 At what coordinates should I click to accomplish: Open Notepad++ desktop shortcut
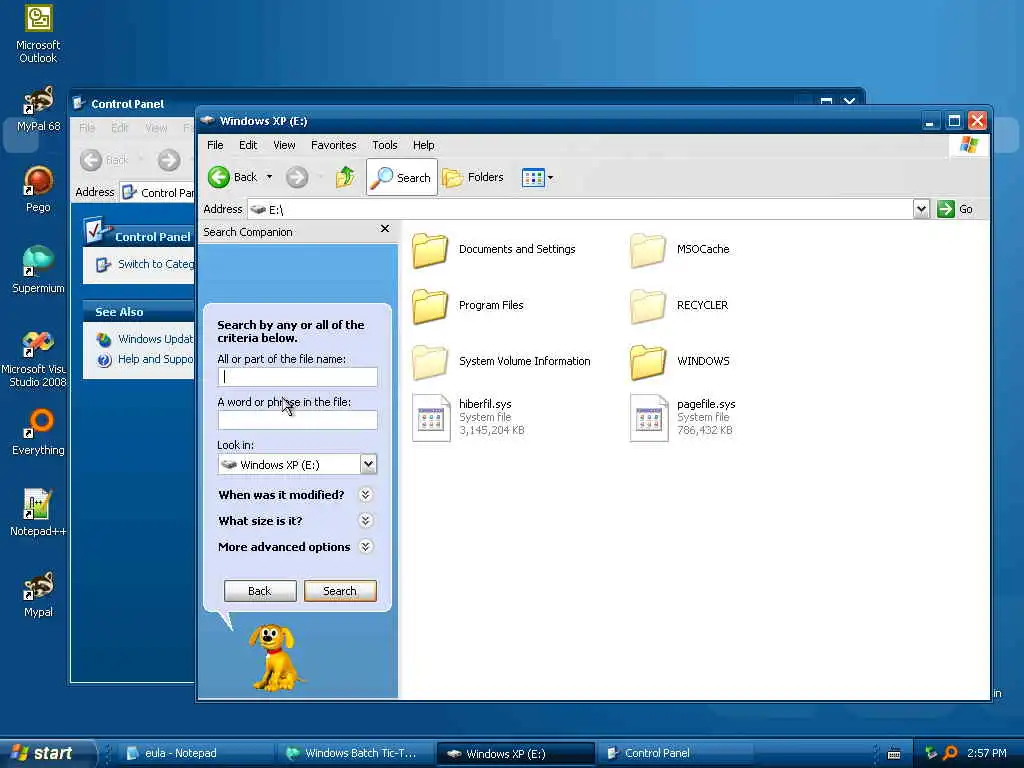pyautogui.click(x=38, y=513)
